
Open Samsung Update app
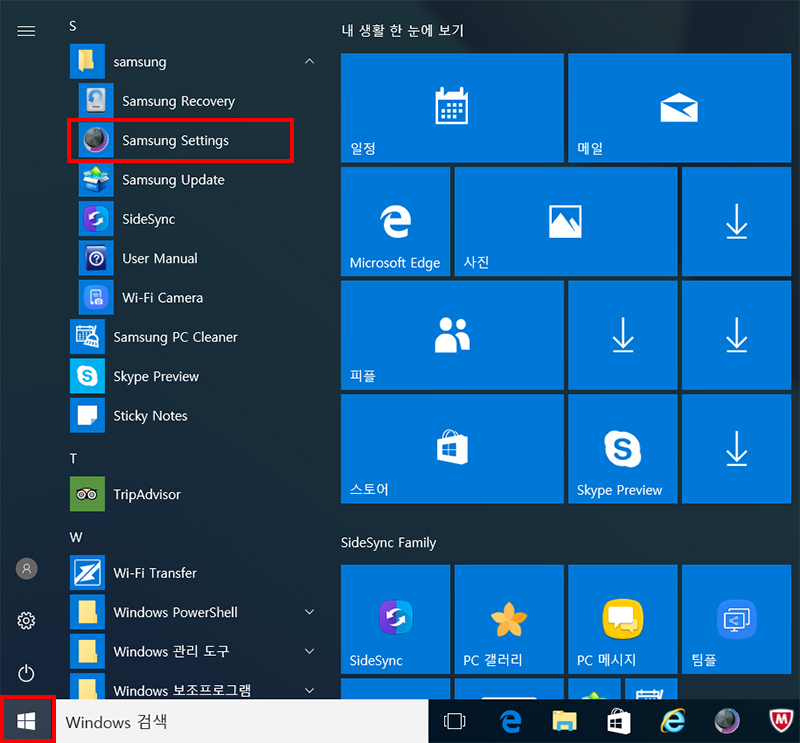click(x=196, y=180)
